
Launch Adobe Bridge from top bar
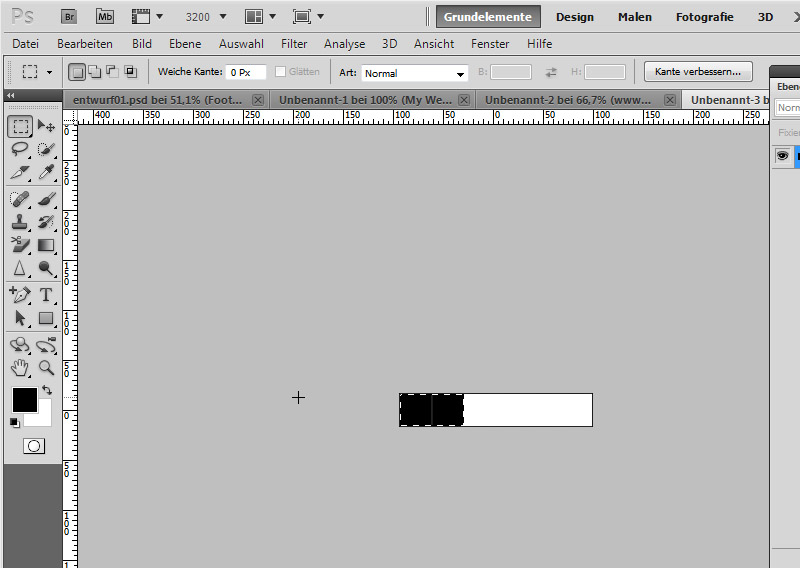(68, 17)
